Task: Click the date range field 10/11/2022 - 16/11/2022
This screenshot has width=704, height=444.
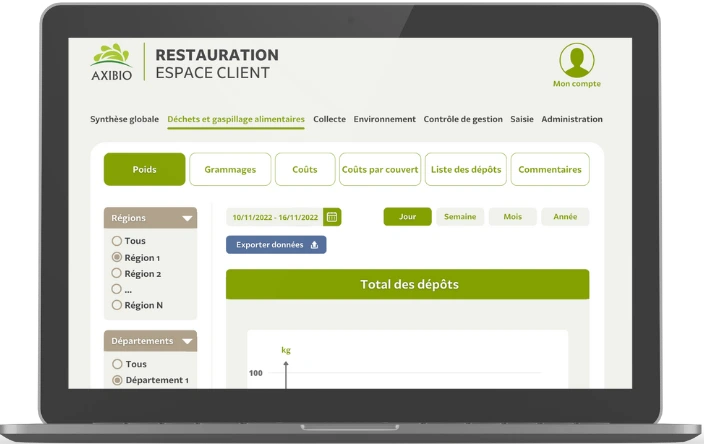Action: [x=274, y=217]
